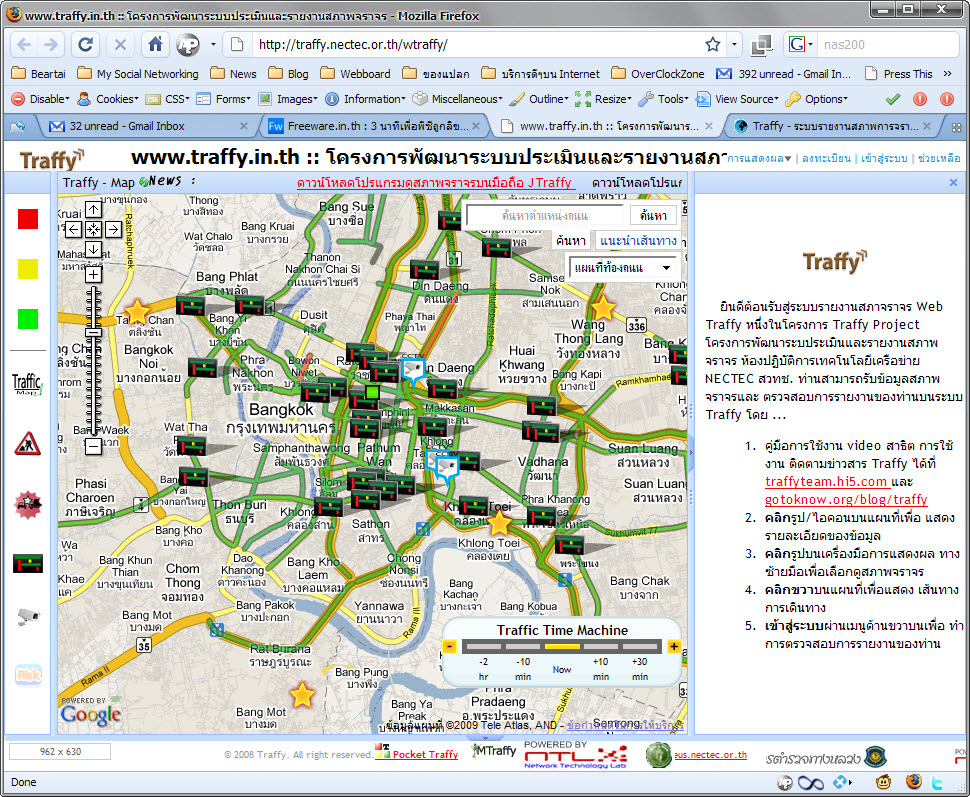Go back with the browser Back arrow
The width and height of the screenshot is (970, 797).
[x=24, y=45]
